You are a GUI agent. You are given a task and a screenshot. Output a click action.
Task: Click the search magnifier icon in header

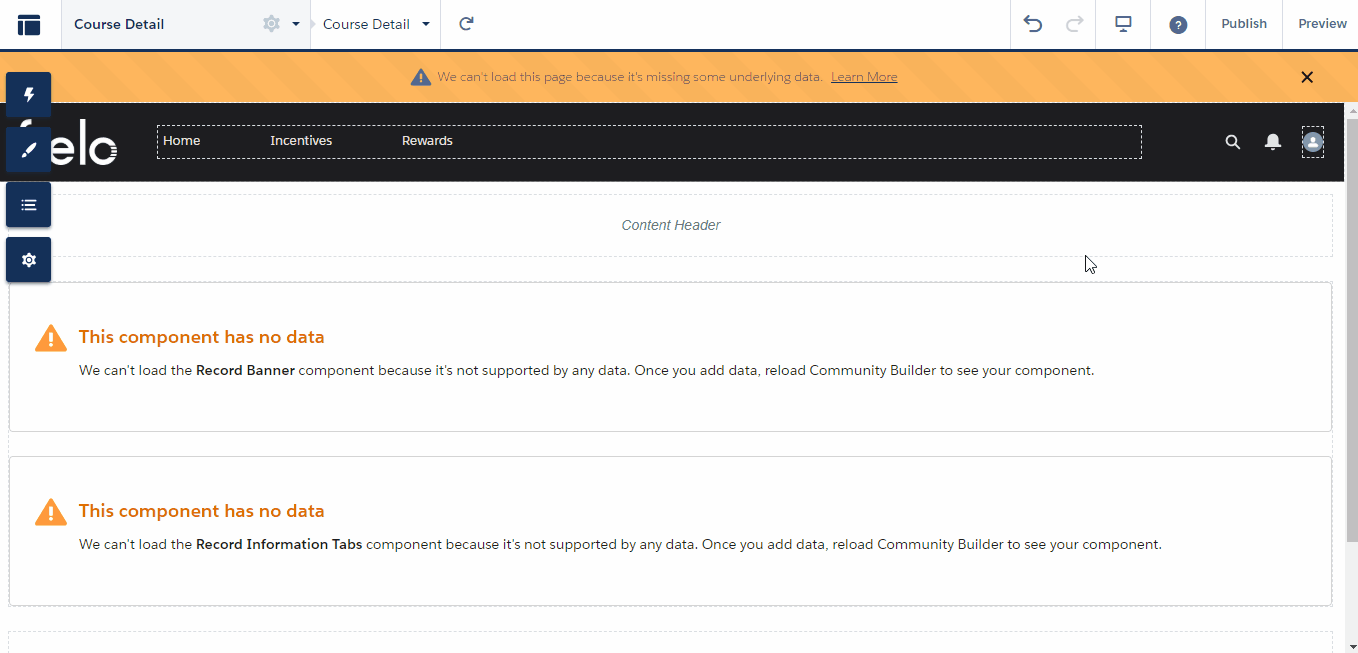(x=1233, y=142)
